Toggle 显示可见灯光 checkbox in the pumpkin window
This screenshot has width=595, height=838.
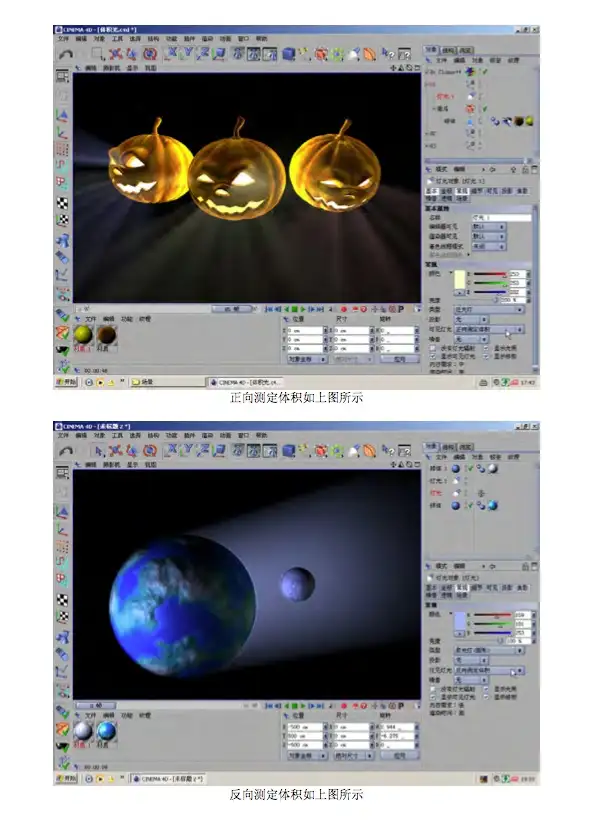(434, 356)
